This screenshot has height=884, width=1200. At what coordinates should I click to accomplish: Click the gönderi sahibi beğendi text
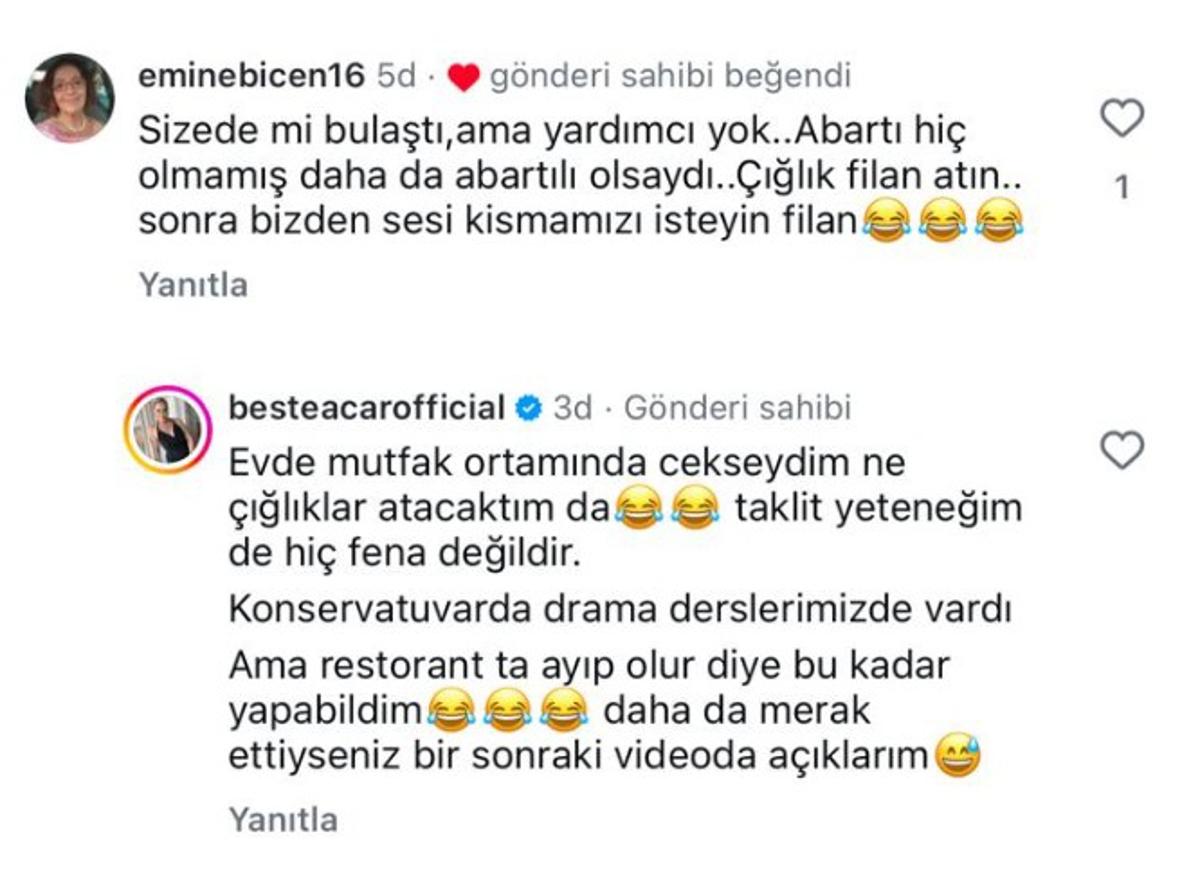point(669,76)
